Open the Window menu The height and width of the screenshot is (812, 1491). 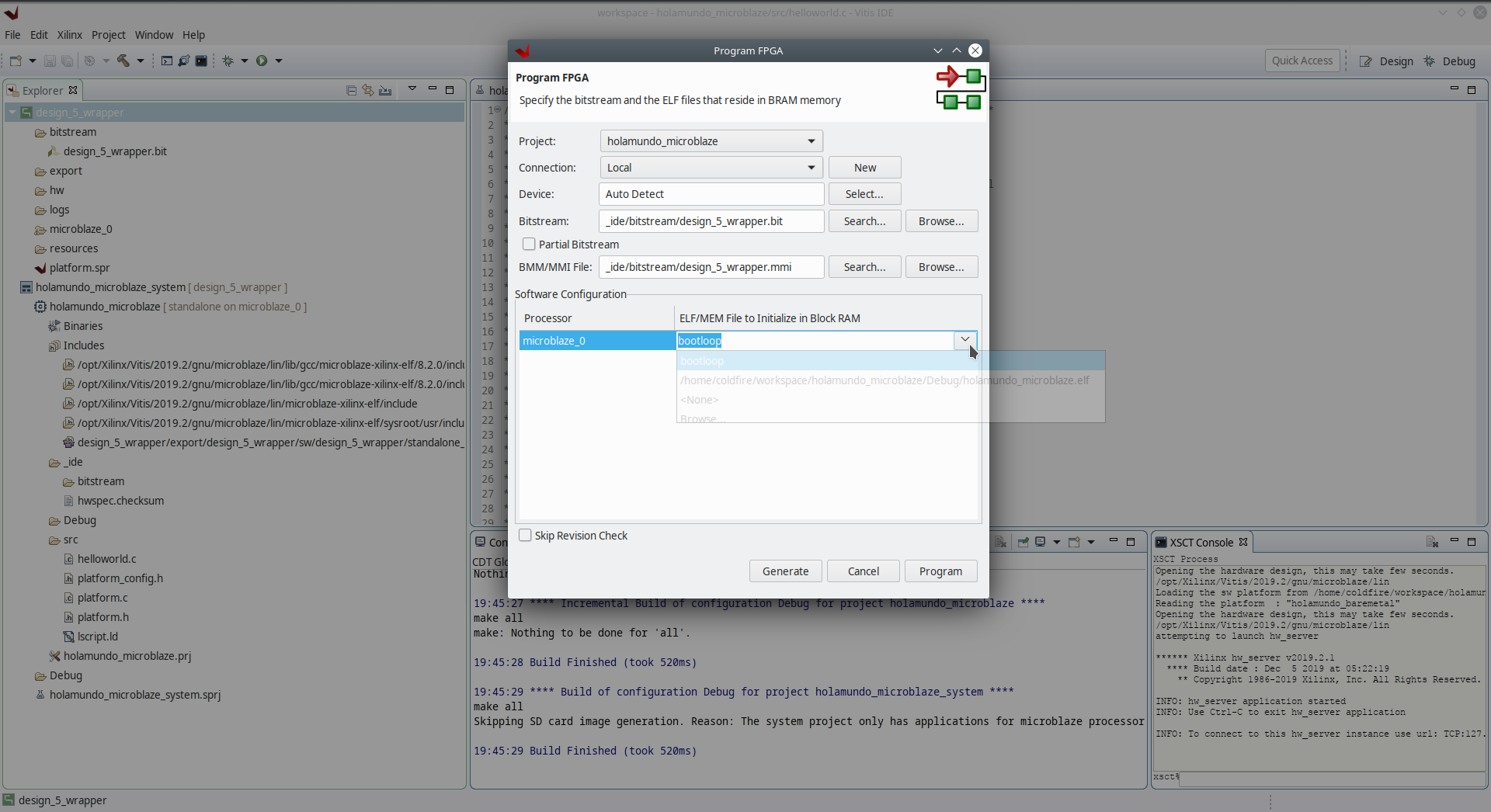point(154,35)
